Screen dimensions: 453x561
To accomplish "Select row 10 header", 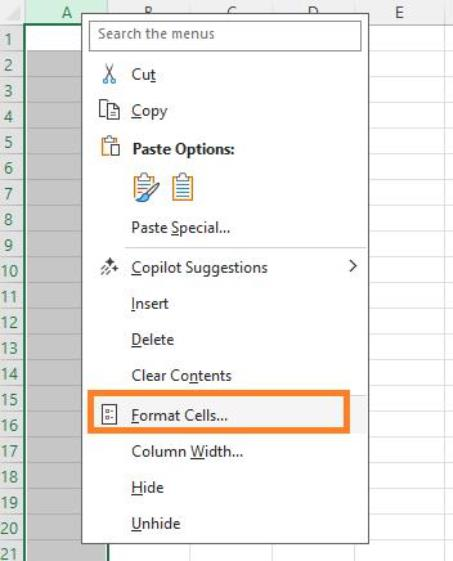I will [x=10, y=271].
